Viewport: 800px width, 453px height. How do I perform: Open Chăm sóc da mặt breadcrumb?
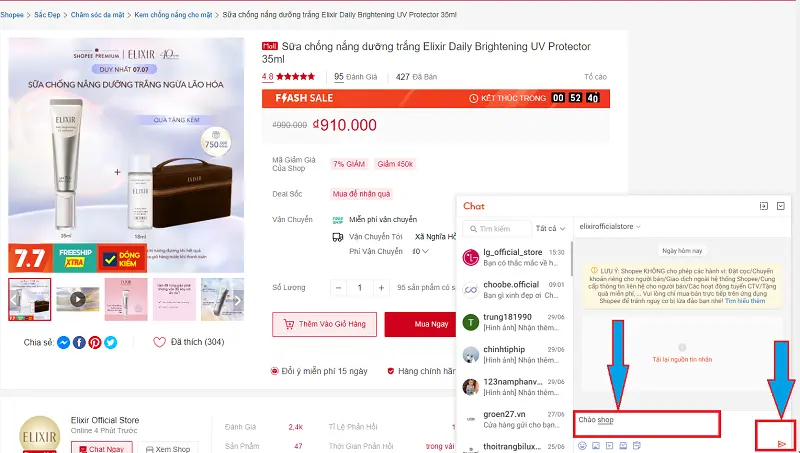point(97,15)
